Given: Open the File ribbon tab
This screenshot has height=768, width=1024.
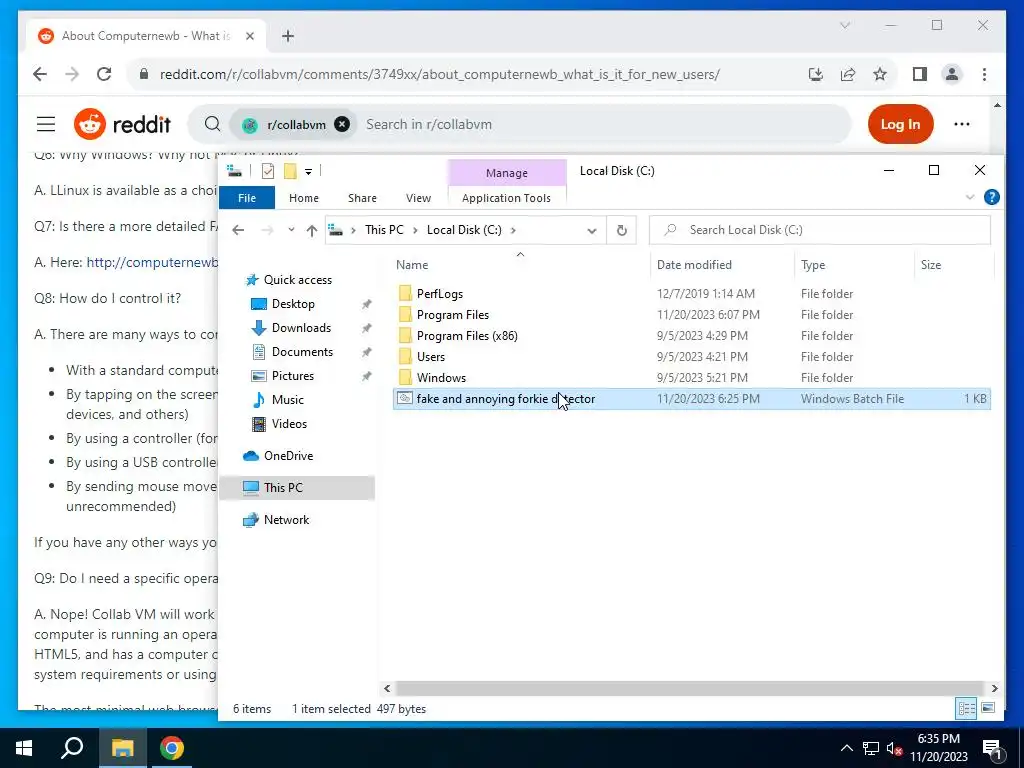Looking at the screenshot, I should [x=247, y=198].
